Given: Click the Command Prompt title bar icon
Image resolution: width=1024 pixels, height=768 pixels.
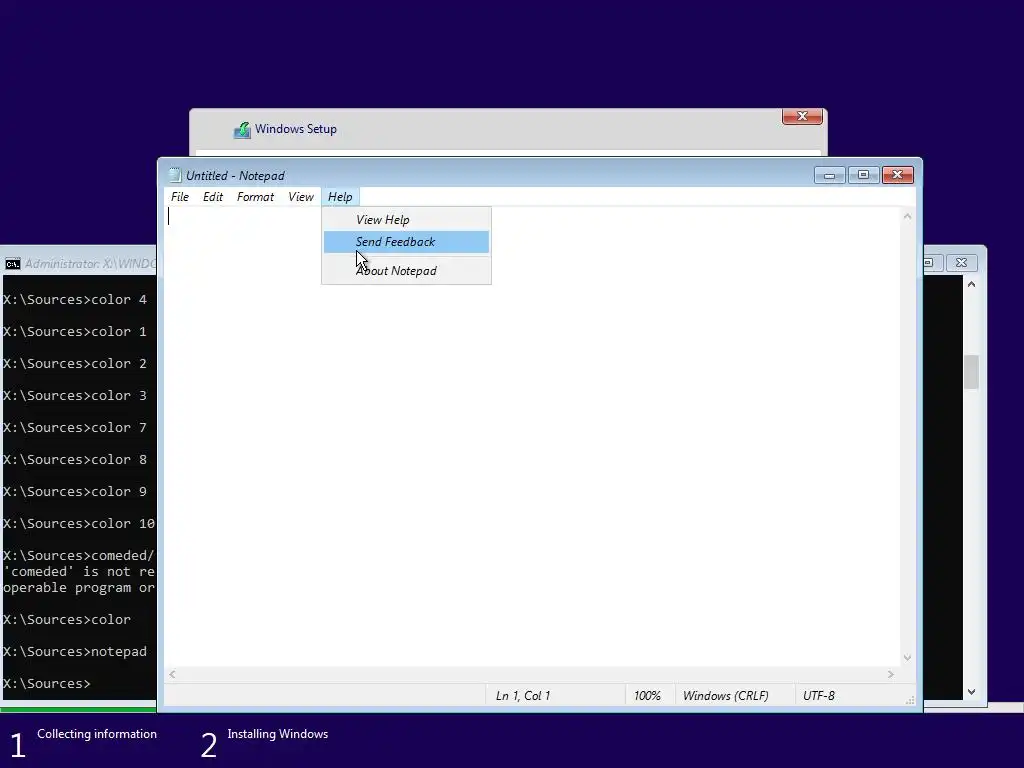Looking at the screenshot, I should pos(12,264).
